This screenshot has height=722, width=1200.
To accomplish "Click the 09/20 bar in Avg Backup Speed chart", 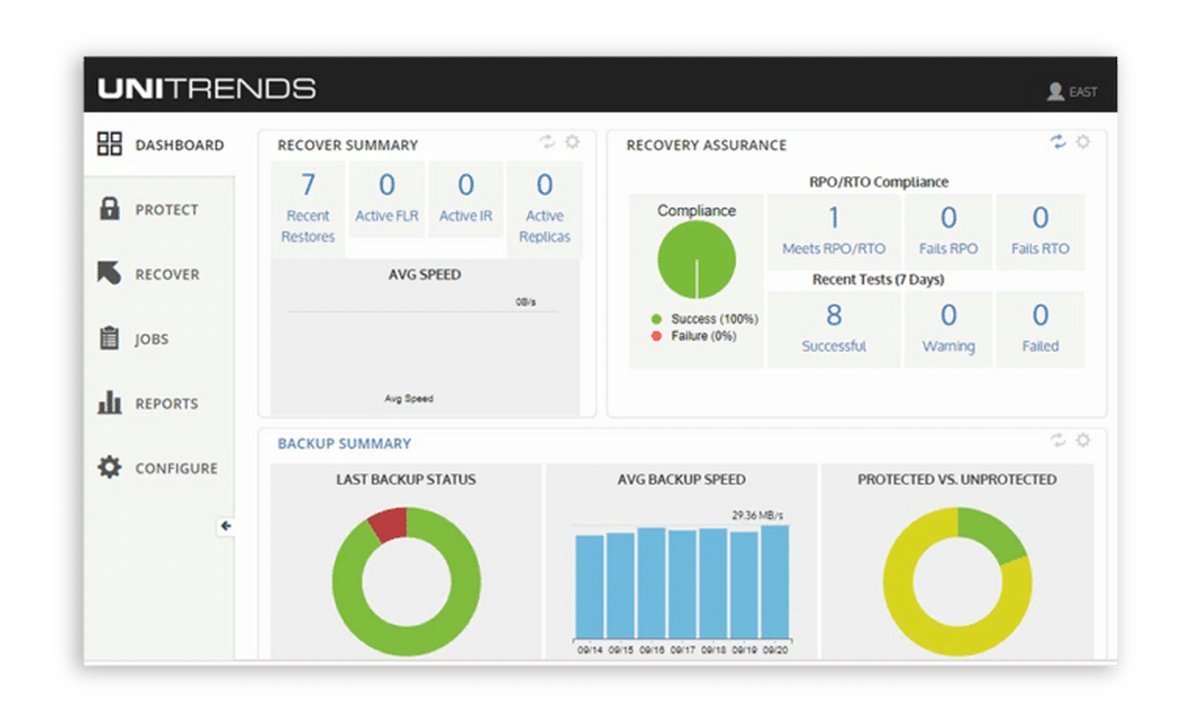I will tap(774, 582).
